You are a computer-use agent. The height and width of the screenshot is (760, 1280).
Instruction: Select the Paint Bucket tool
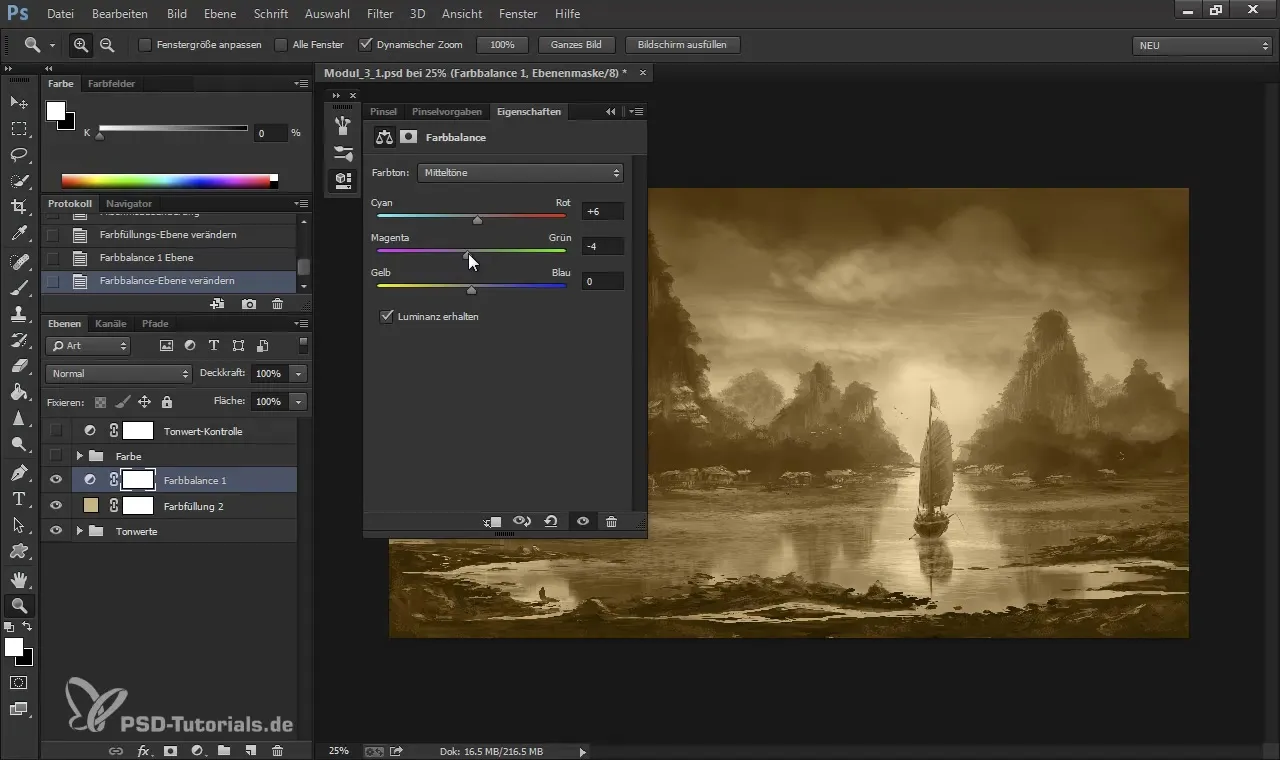pyautogui.click(x=19, y=392)
